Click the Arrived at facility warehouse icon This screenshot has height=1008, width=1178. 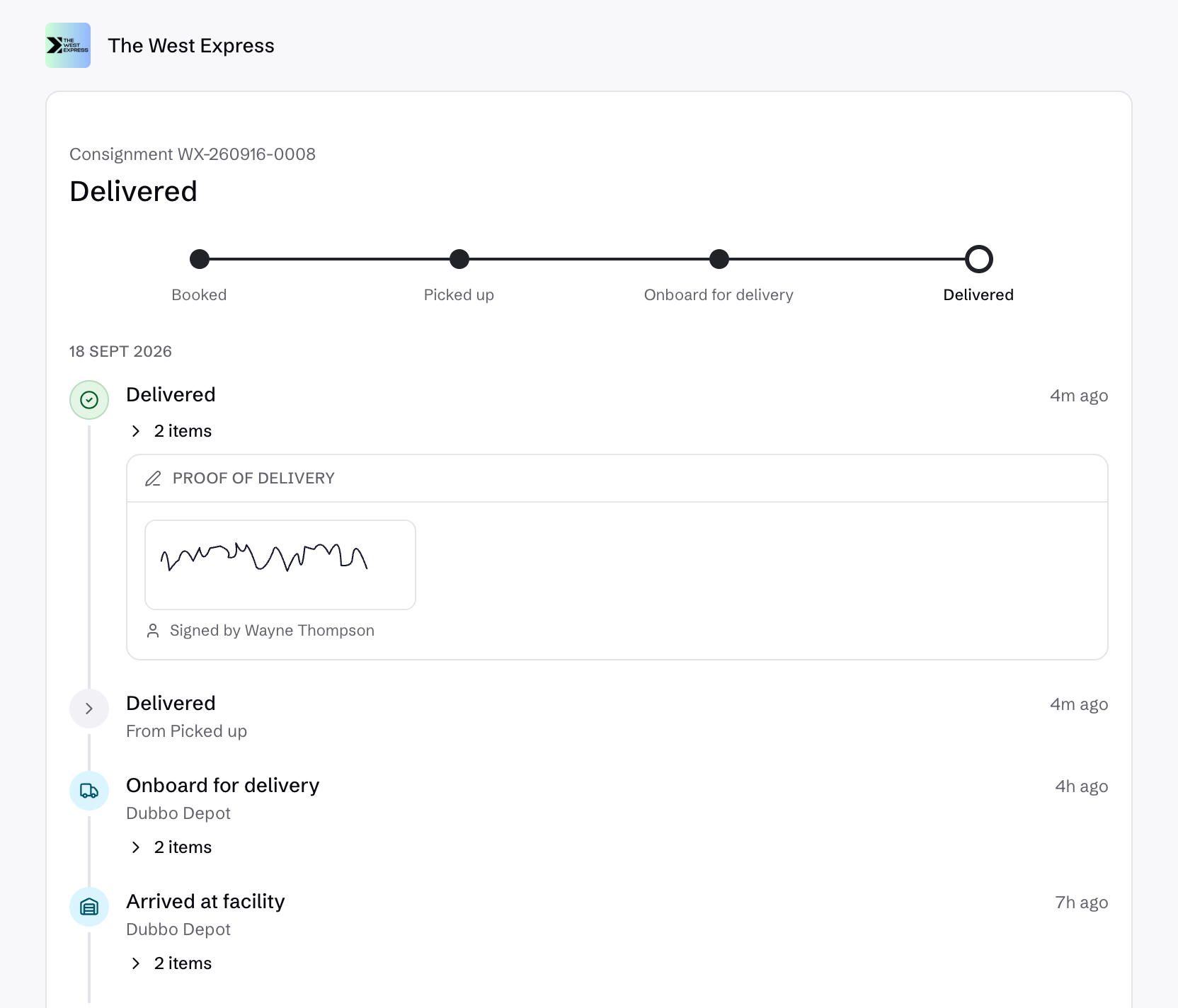pos(89,907)
